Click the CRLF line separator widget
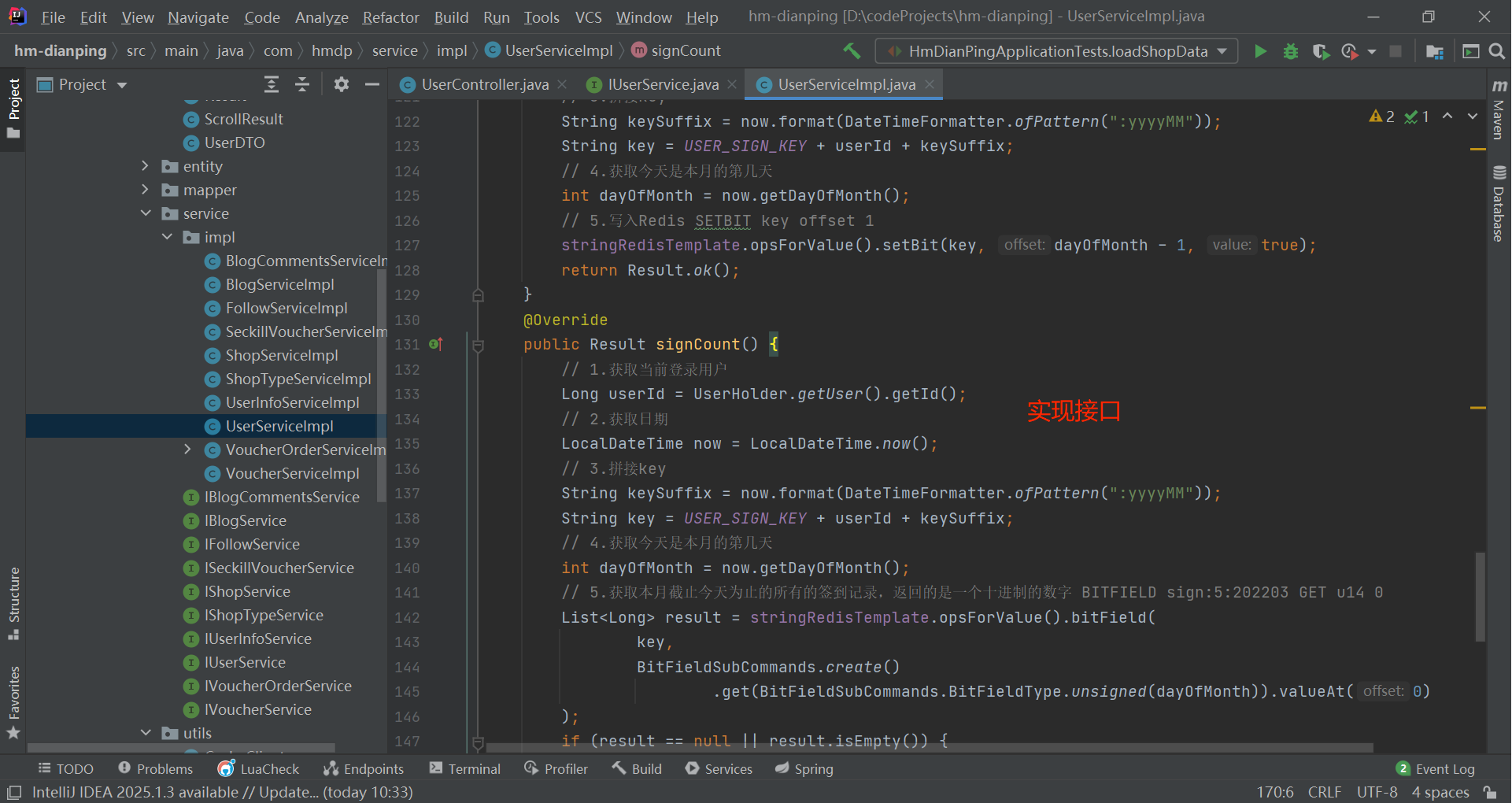1512x803 pixels. pos(1325,792)
